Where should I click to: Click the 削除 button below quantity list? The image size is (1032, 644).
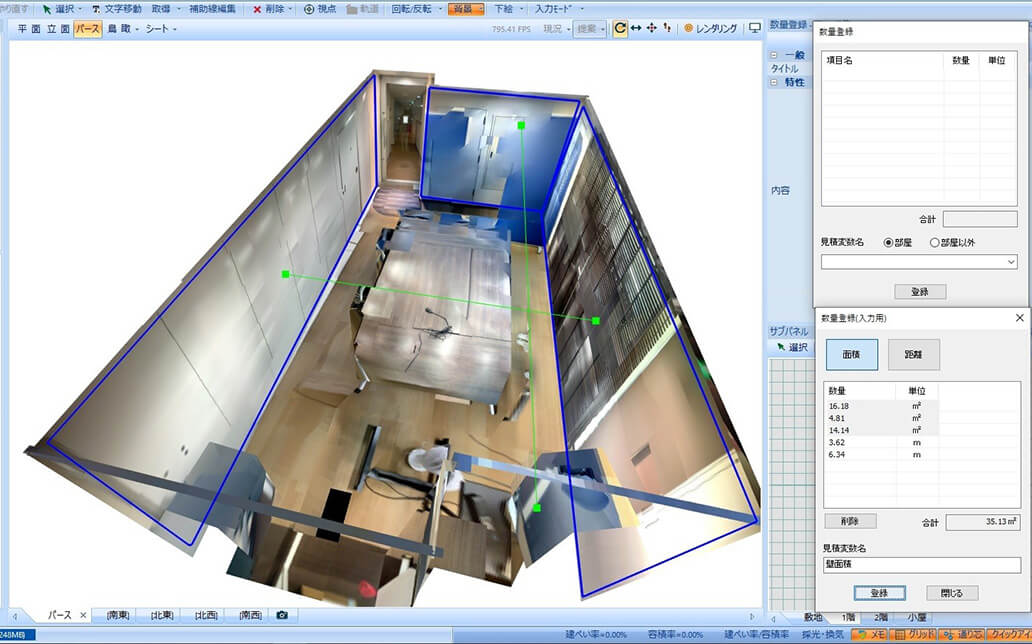(850, 521)
